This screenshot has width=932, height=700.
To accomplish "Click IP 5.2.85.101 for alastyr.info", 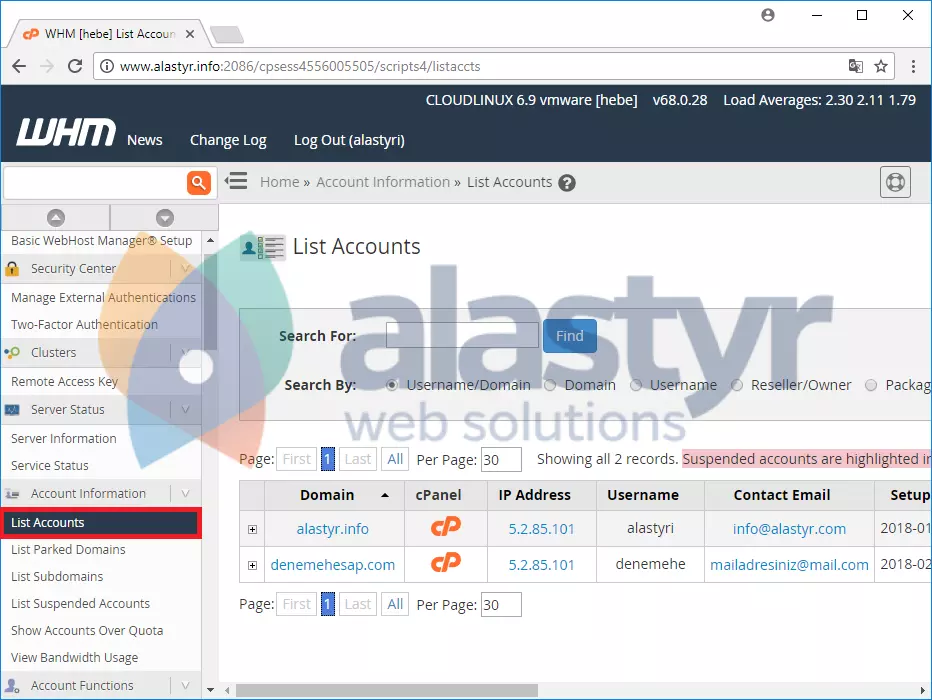I will click(x=541, y=529).
